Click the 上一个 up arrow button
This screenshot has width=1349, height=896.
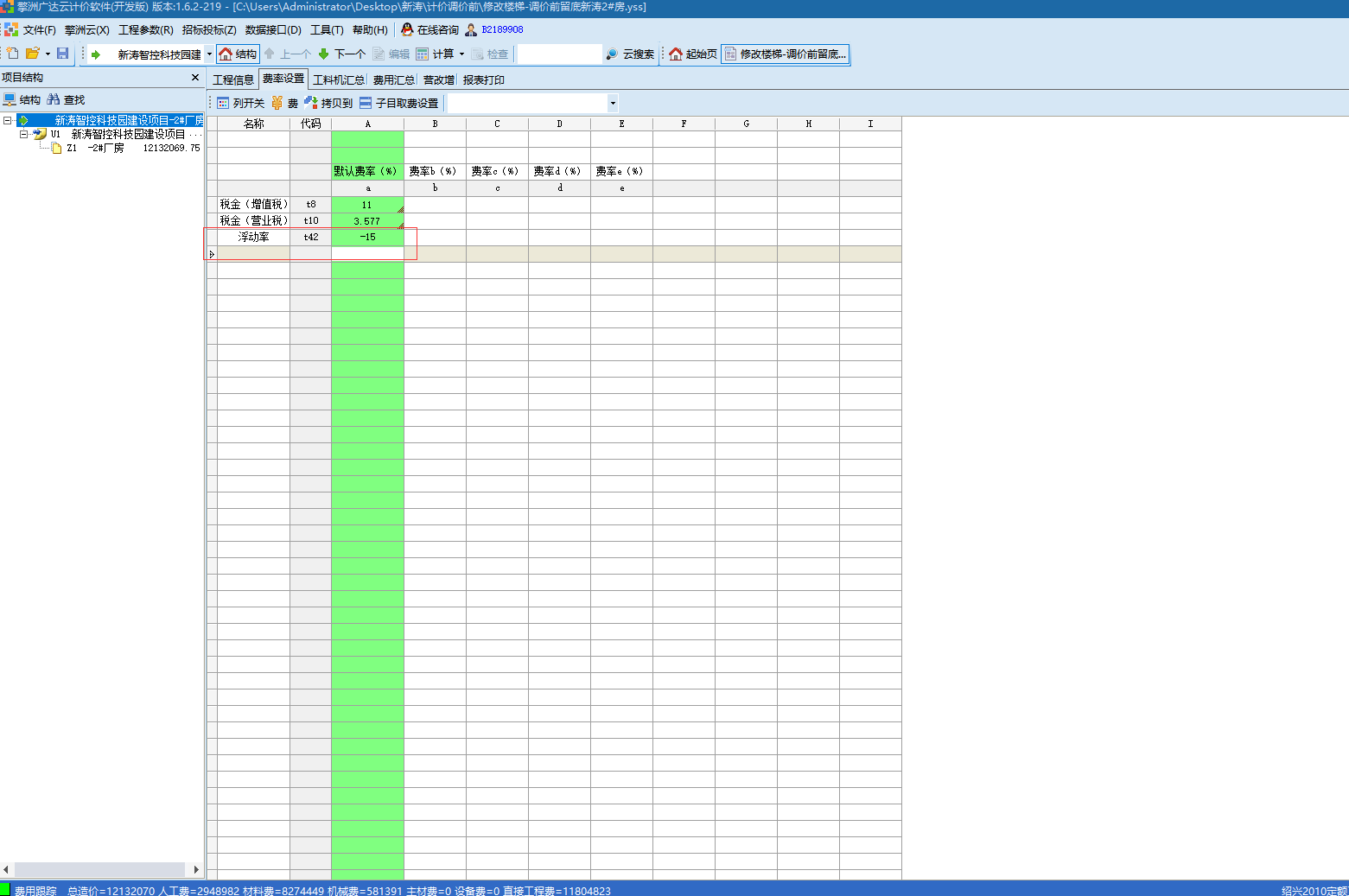tap(288, 54)
